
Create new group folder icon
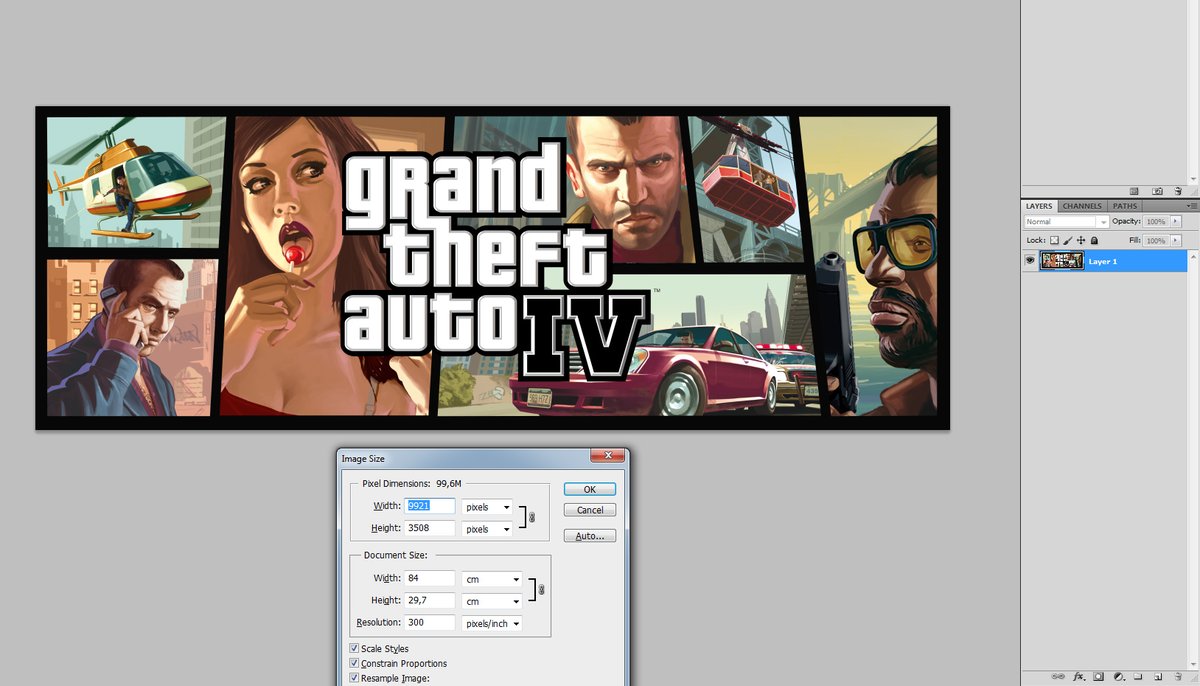click(x=1138, y=676)
